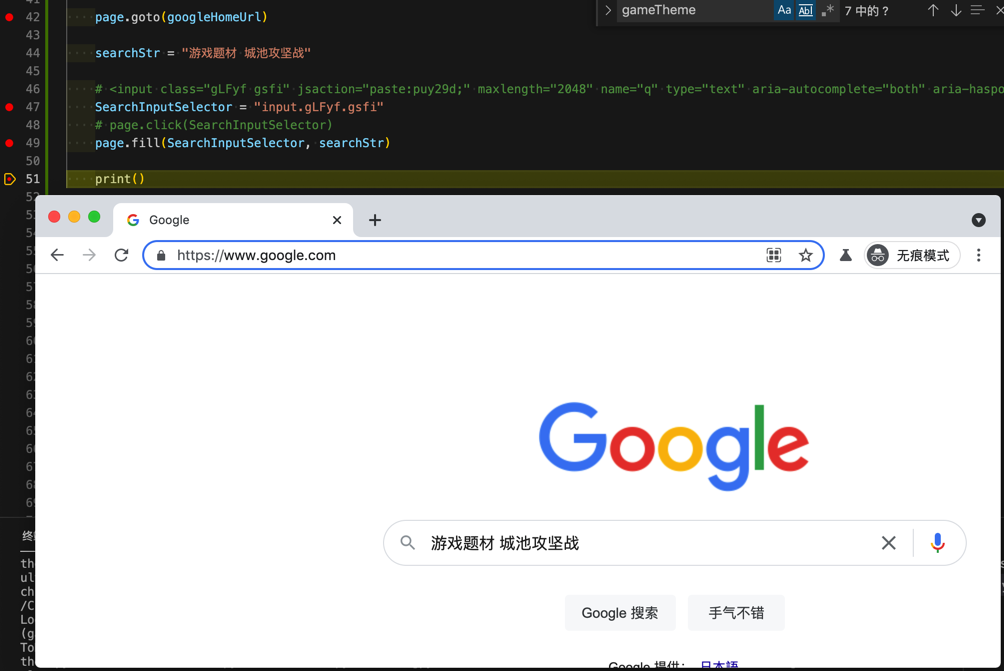
Task: Go to next match arrow
Action: coord(955,10)
